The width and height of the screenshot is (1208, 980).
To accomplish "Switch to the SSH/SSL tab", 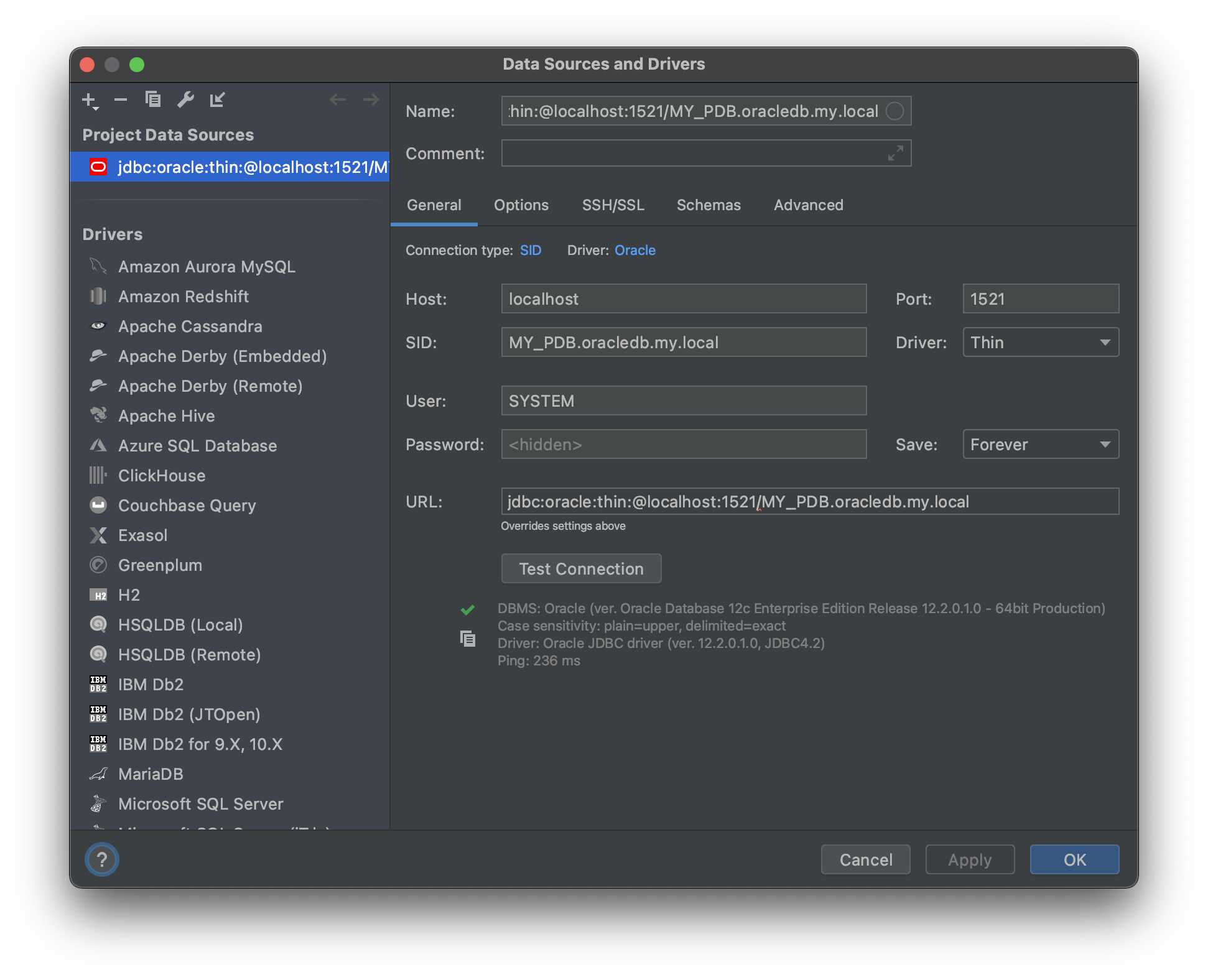I will tap(613, 205).
